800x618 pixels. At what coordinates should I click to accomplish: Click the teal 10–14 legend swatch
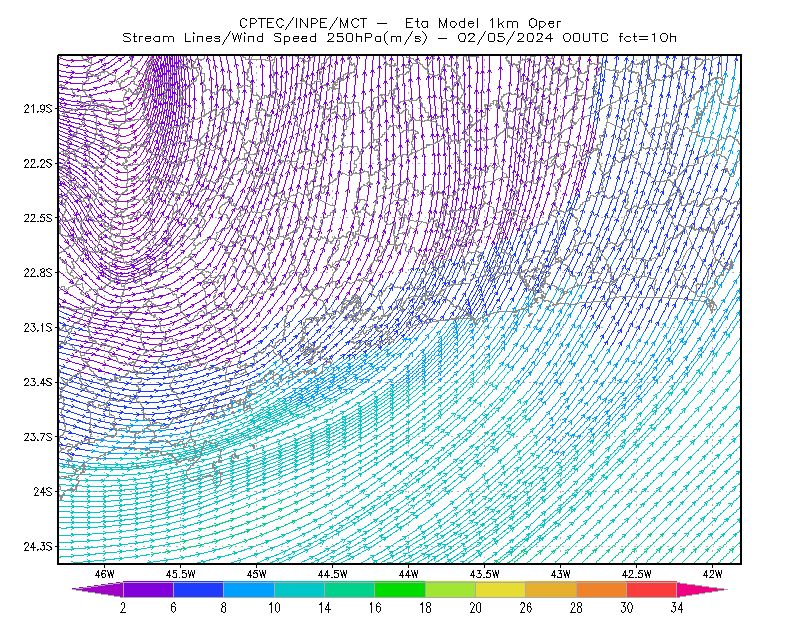point(299,589)
